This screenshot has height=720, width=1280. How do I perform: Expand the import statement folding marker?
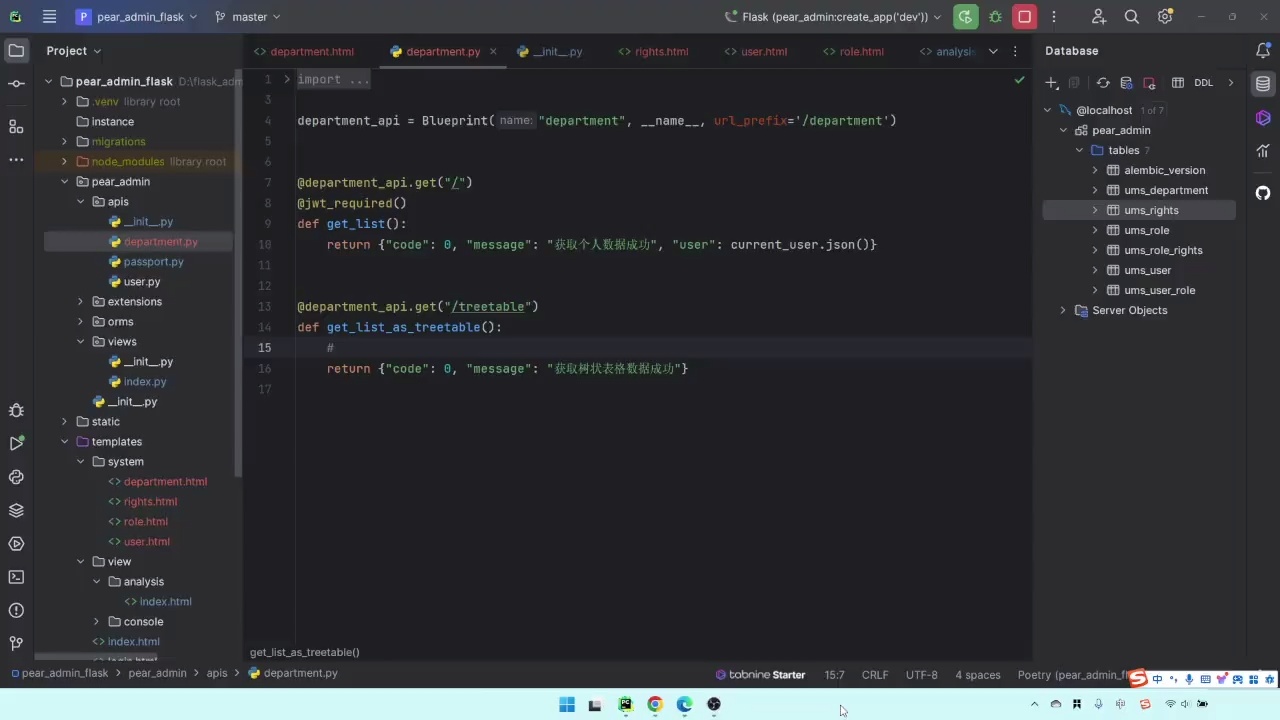coord(287,79)
